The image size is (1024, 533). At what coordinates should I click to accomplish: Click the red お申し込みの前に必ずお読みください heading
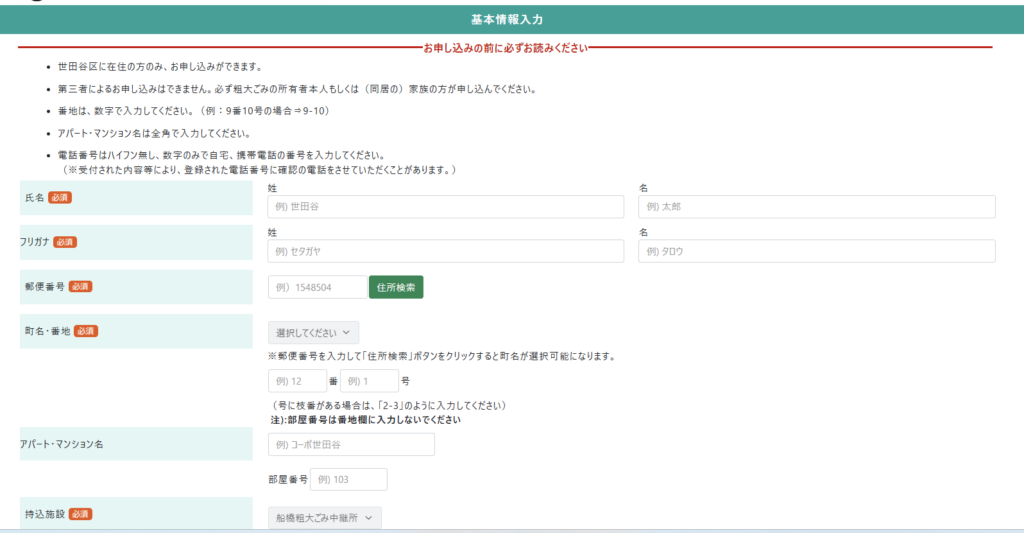click(505, 47)
